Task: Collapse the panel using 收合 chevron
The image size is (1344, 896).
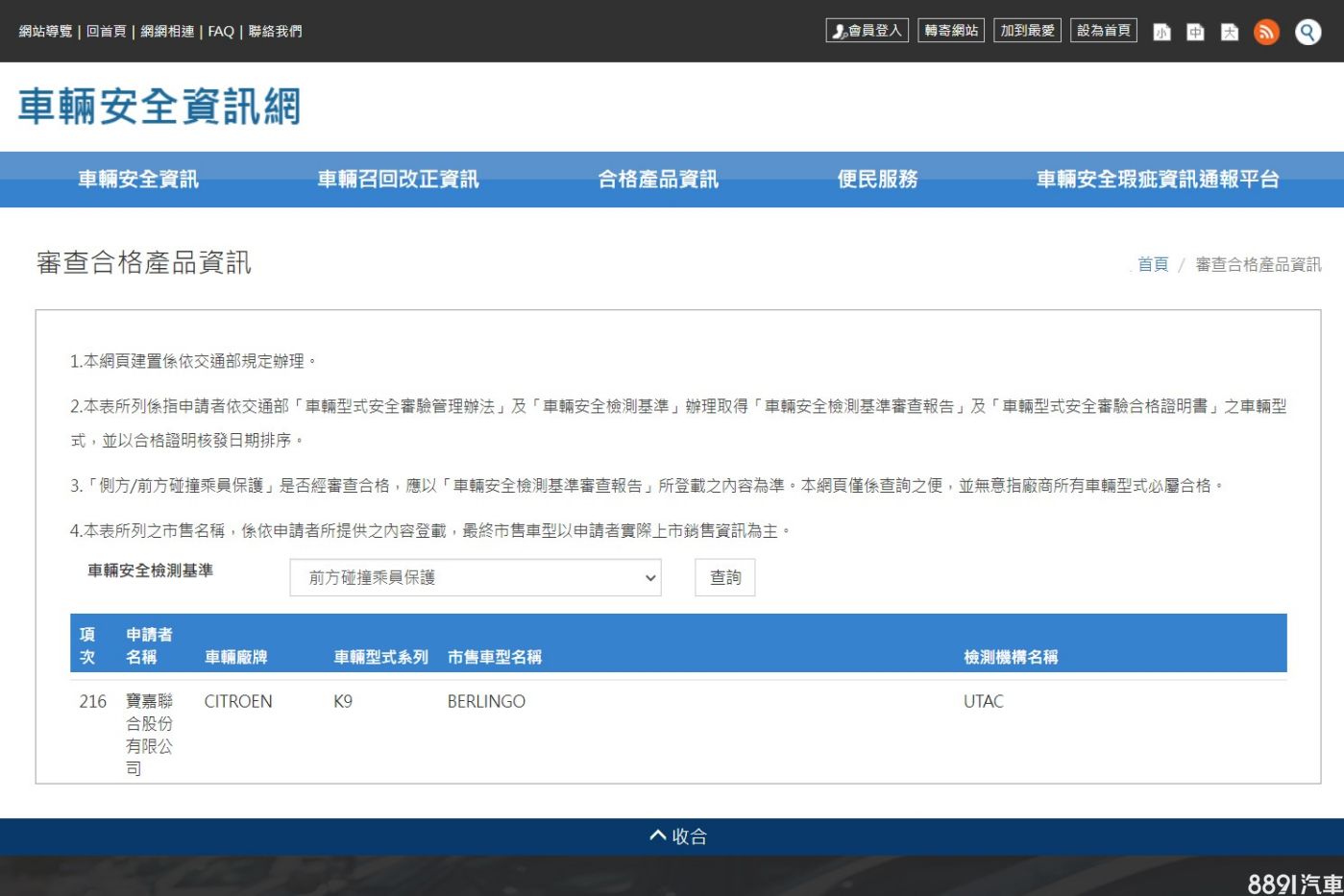Action: [x=677, y=836]
